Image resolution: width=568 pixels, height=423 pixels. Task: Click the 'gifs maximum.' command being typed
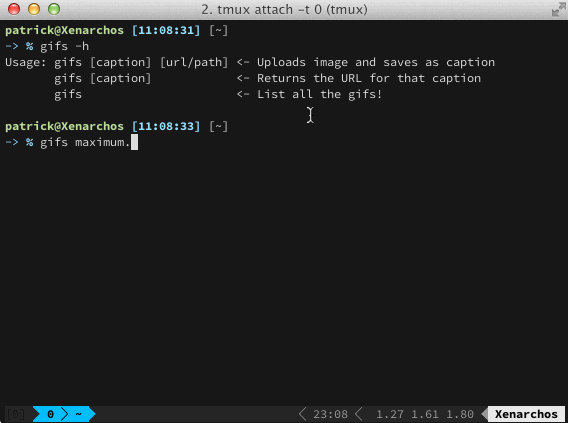[85, 142]
